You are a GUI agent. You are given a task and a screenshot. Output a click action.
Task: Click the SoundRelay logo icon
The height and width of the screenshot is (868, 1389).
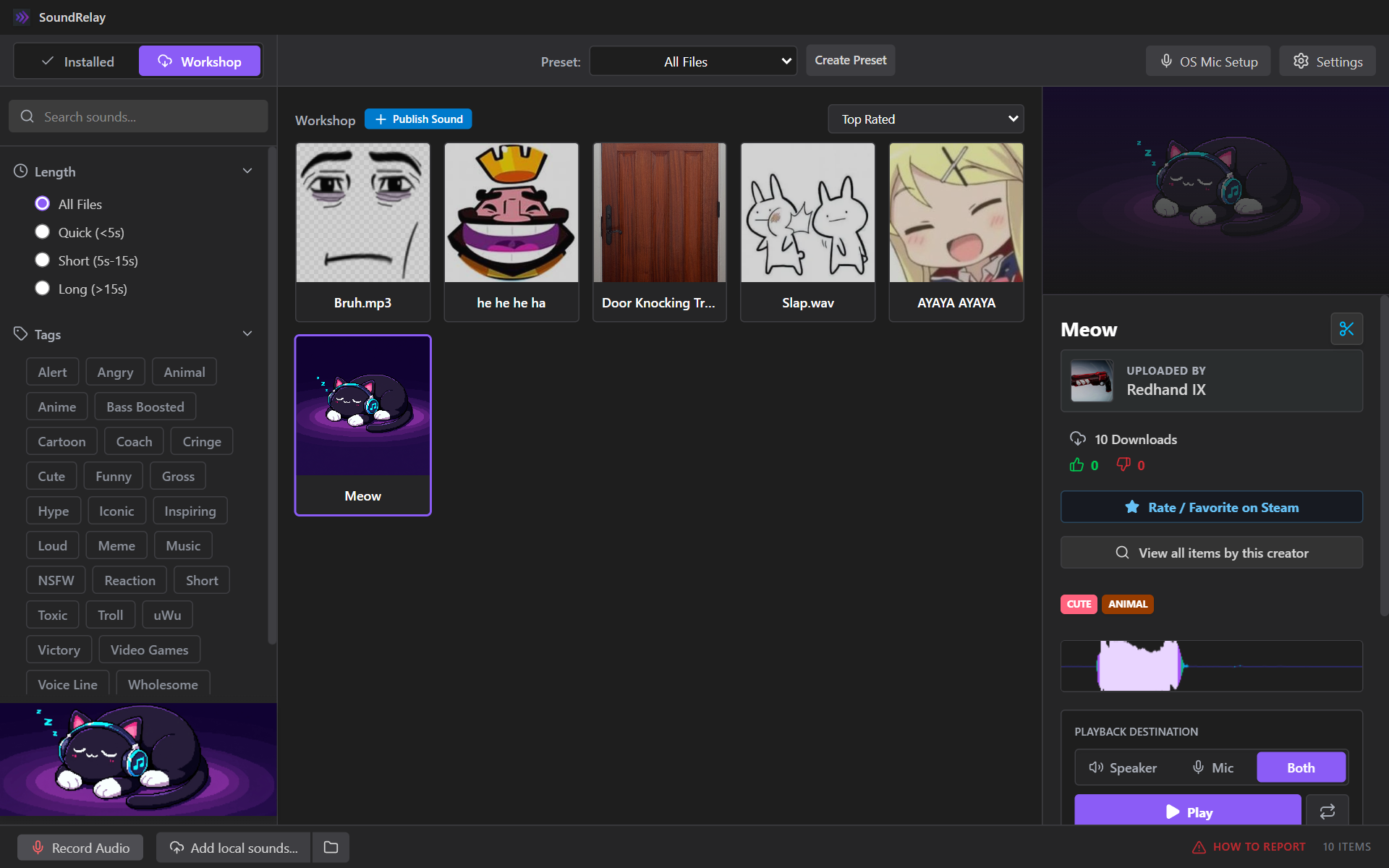pyautogui.click(x=22, y=17)
